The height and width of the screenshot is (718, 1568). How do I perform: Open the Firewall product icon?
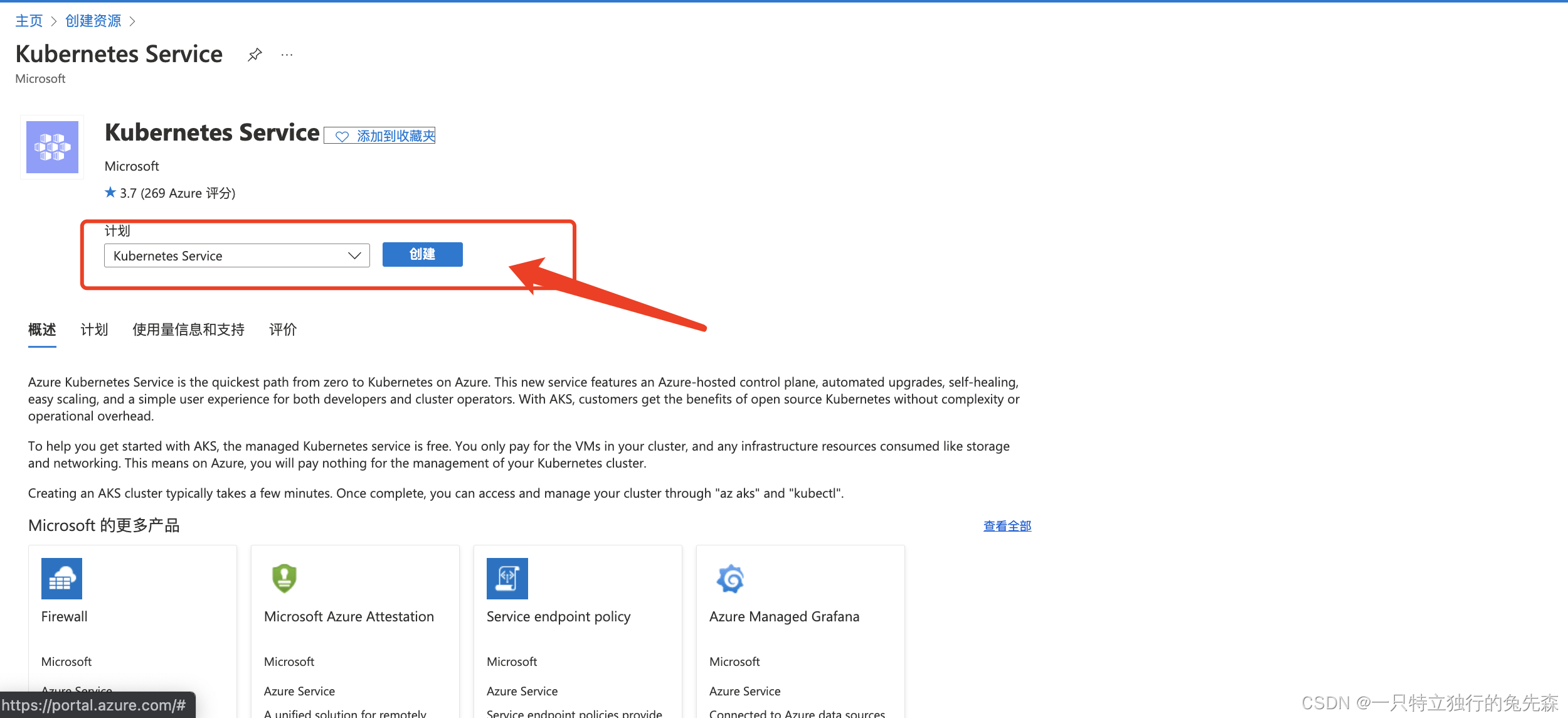point(61,578)
